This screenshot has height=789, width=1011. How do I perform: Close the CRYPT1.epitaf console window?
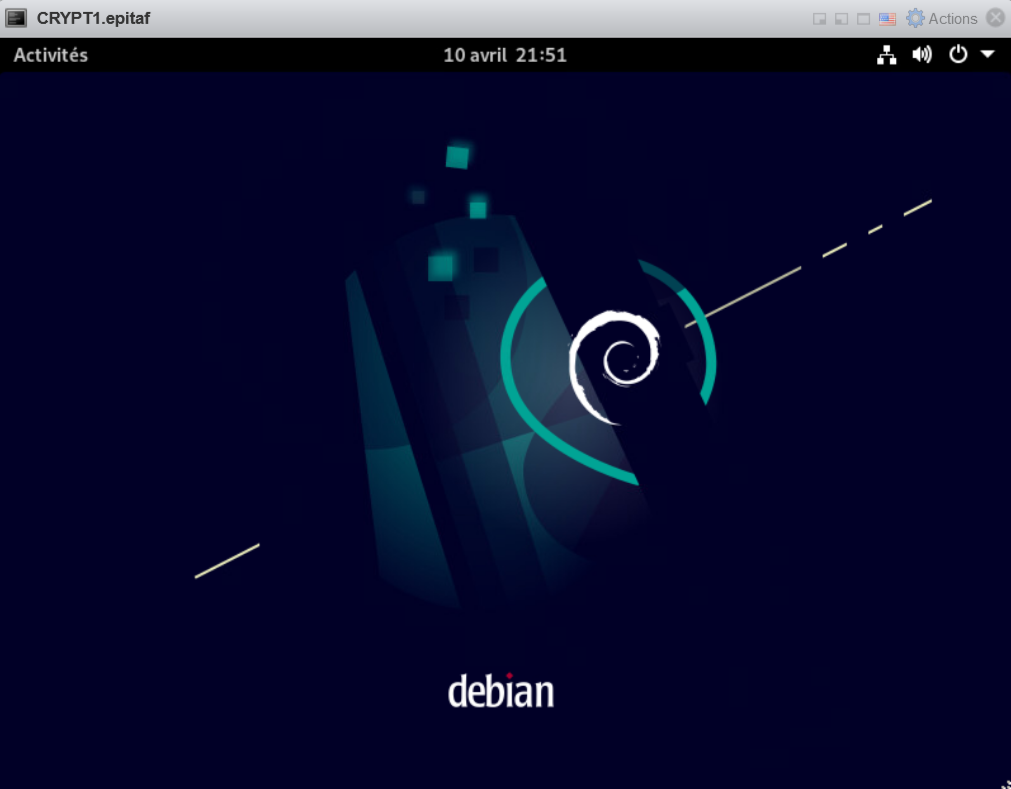(x=995, y=18)
